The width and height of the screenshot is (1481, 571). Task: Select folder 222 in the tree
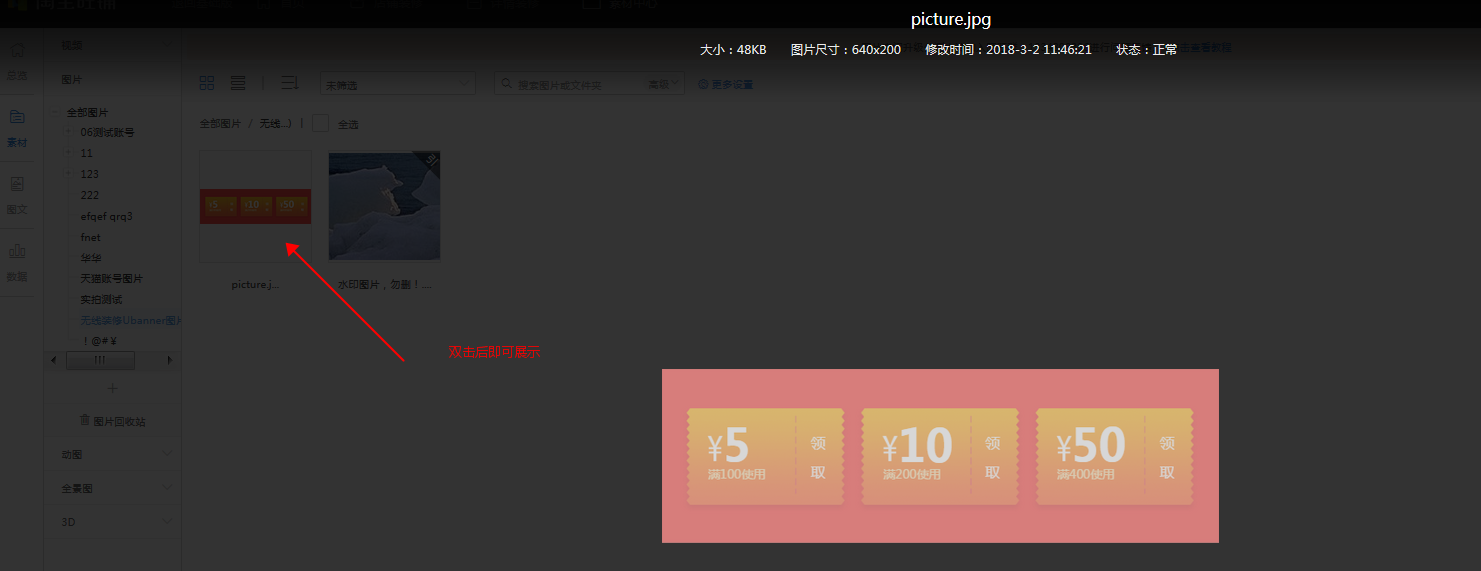90,195
